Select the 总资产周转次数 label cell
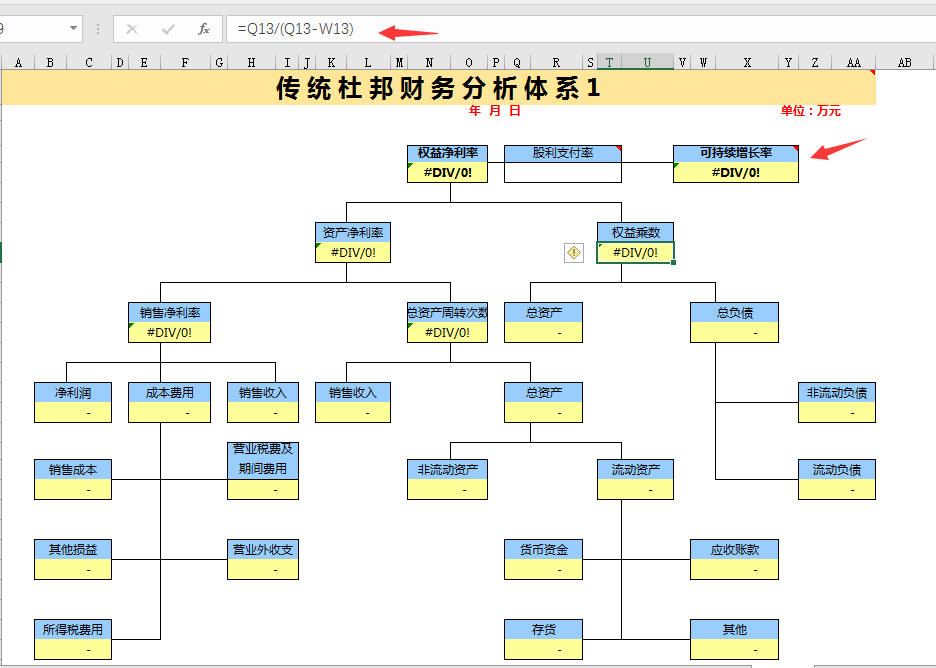 (x=448, y=313)
